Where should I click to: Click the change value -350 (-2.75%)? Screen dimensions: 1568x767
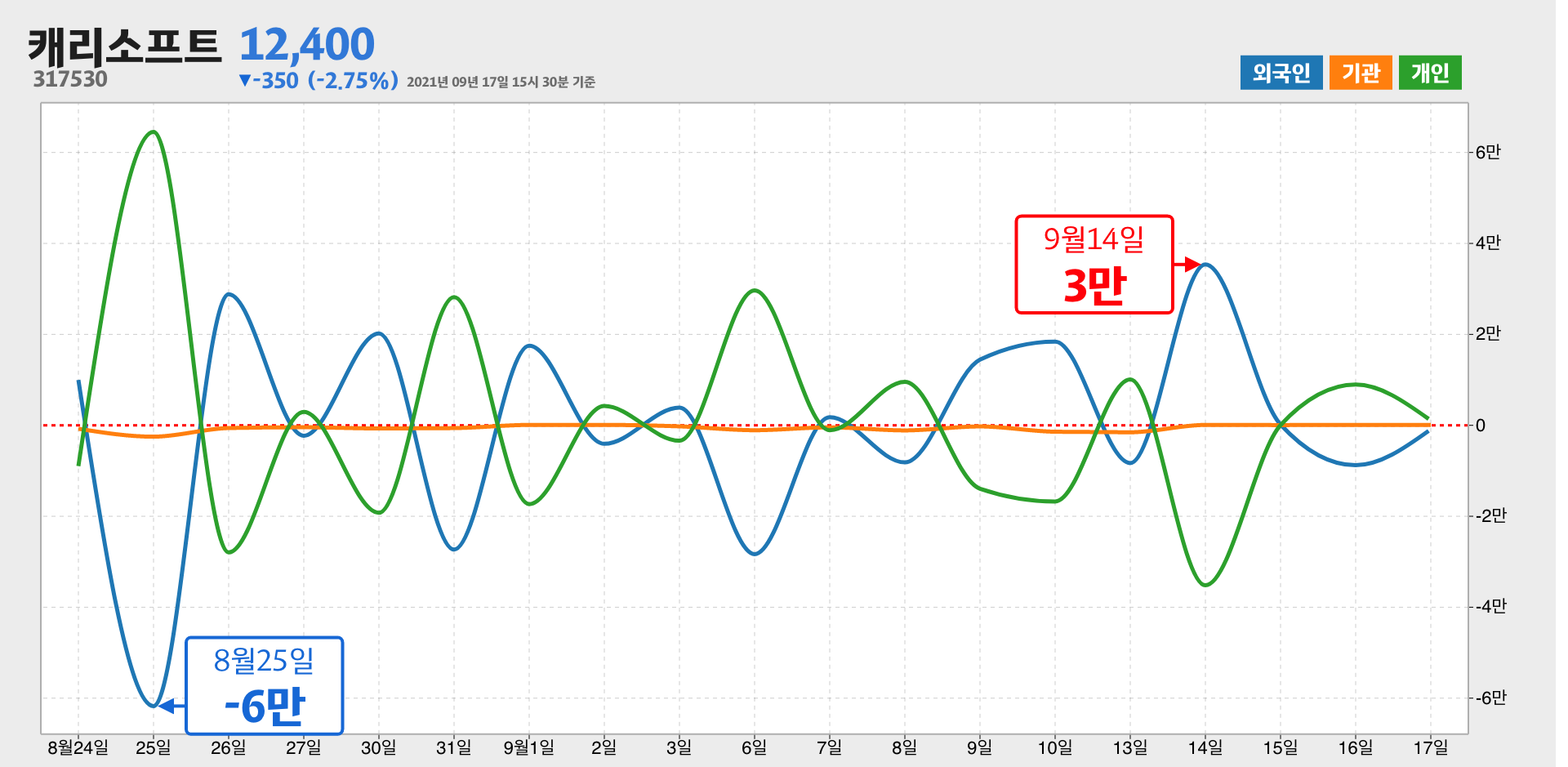(318, 81)
